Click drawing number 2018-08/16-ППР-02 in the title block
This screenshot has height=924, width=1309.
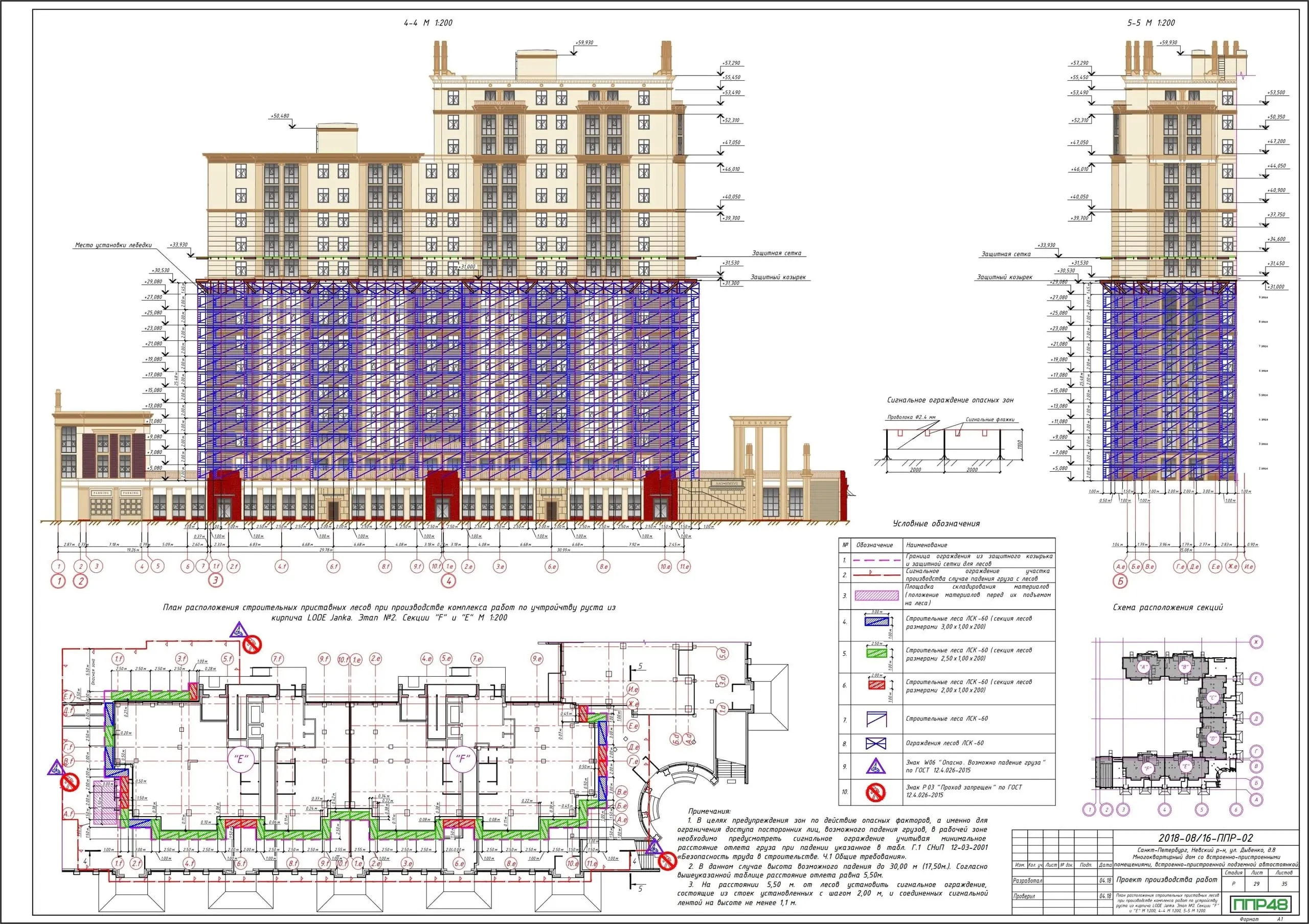1205,838
